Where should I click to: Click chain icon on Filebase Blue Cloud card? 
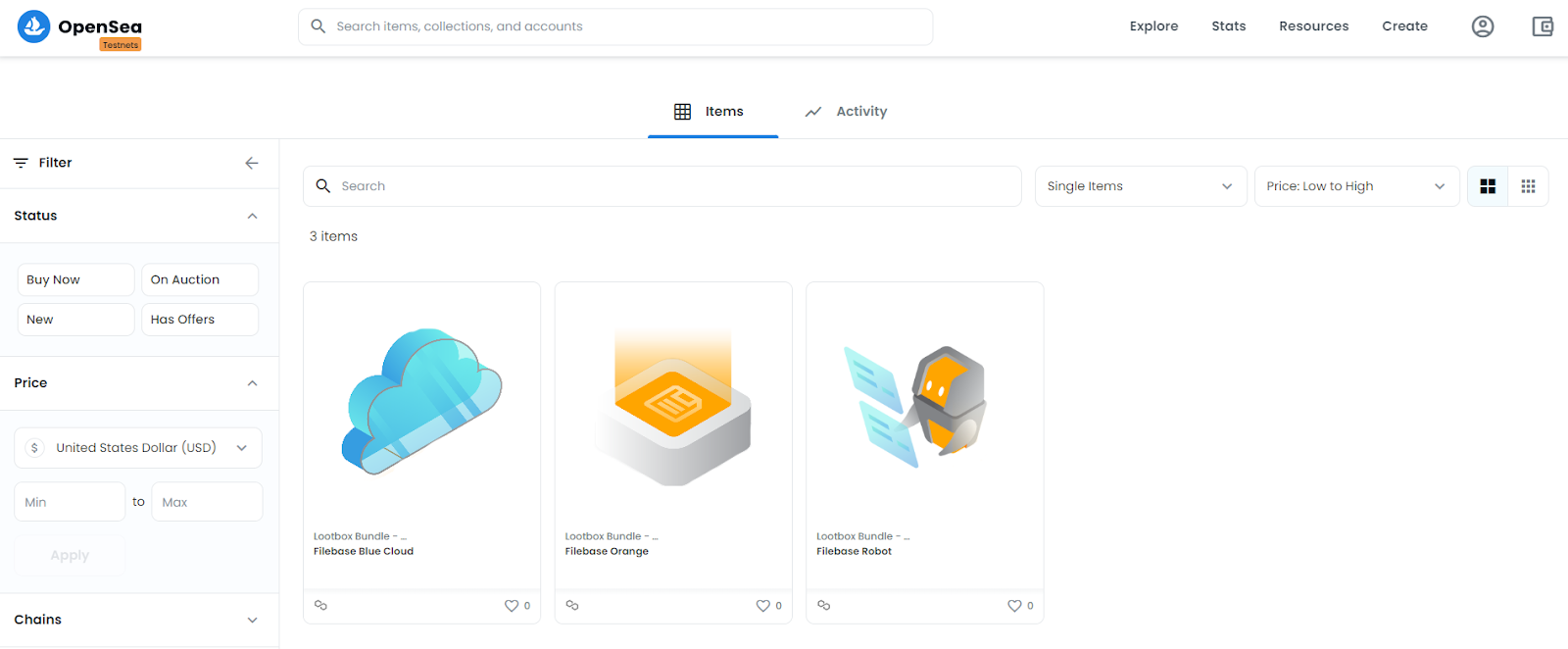[x=320, y=606]
